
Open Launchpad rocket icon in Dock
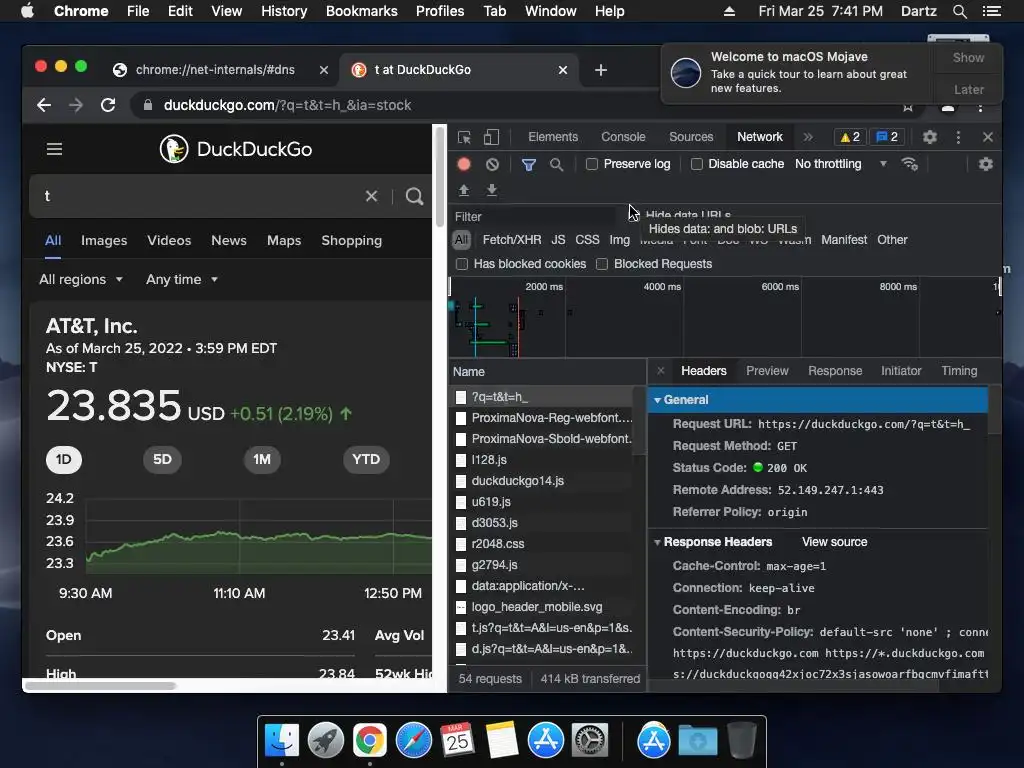[x=325, y=741]
